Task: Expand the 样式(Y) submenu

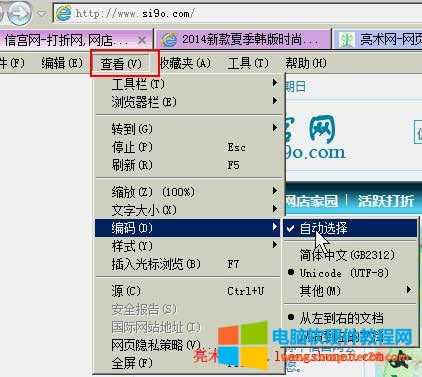Action: pyautogui.click(x=188, y=246)
